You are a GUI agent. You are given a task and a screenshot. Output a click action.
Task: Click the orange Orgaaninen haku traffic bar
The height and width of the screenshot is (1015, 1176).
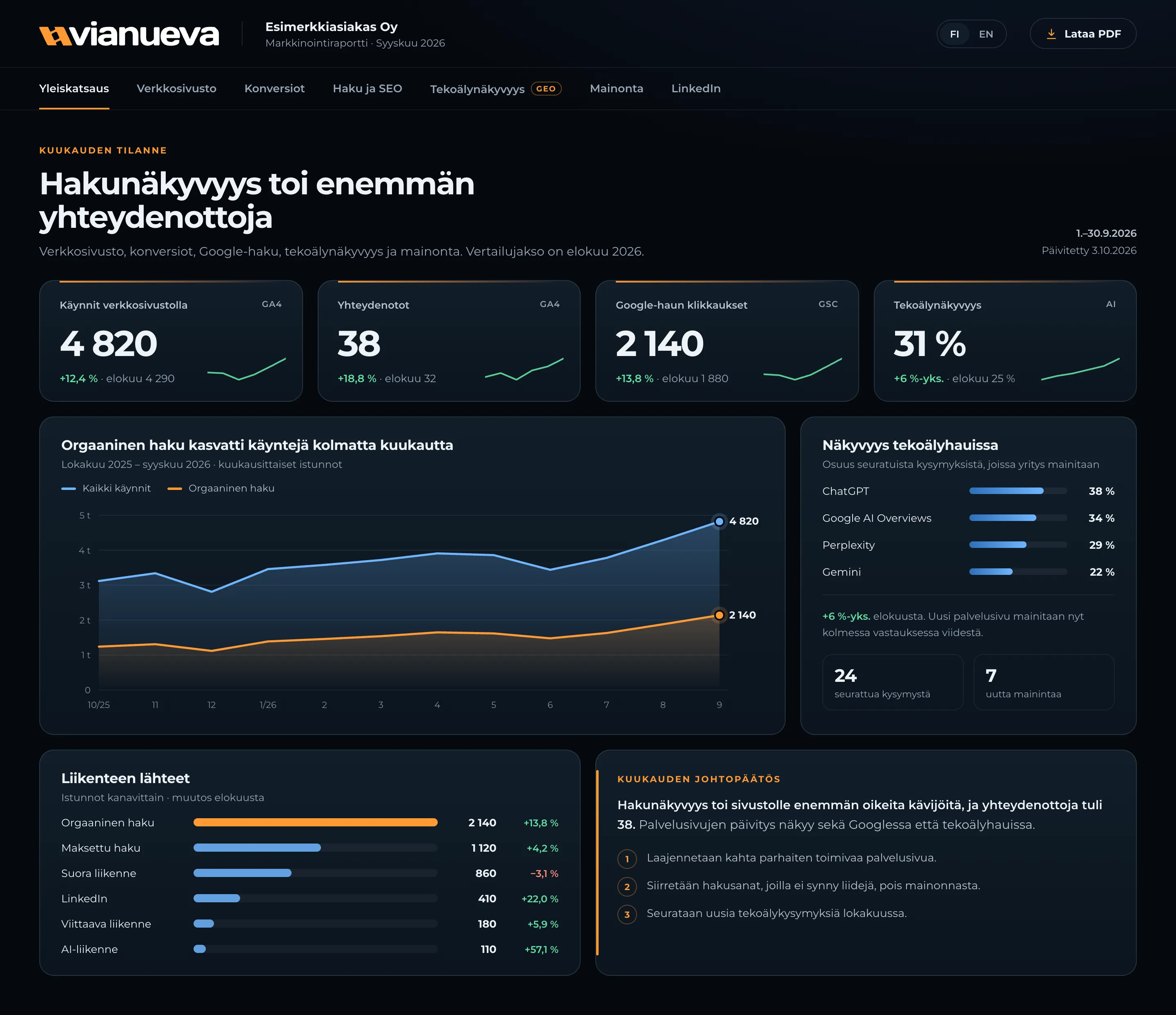point(316,822)
